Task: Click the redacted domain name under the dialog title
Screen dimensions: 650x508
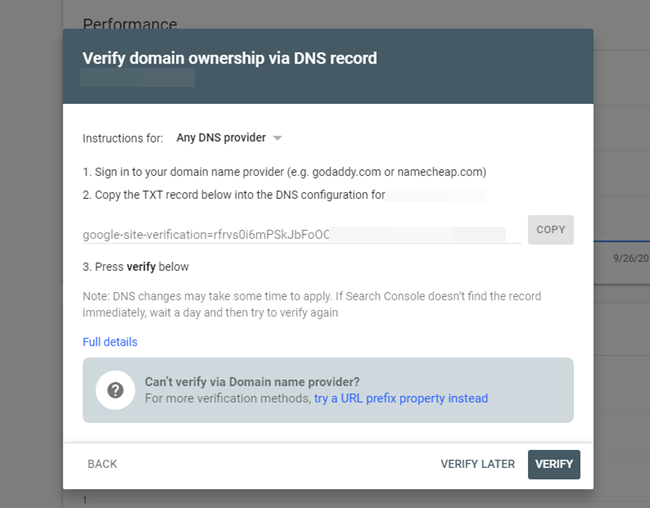Action: tap(123, 77)
